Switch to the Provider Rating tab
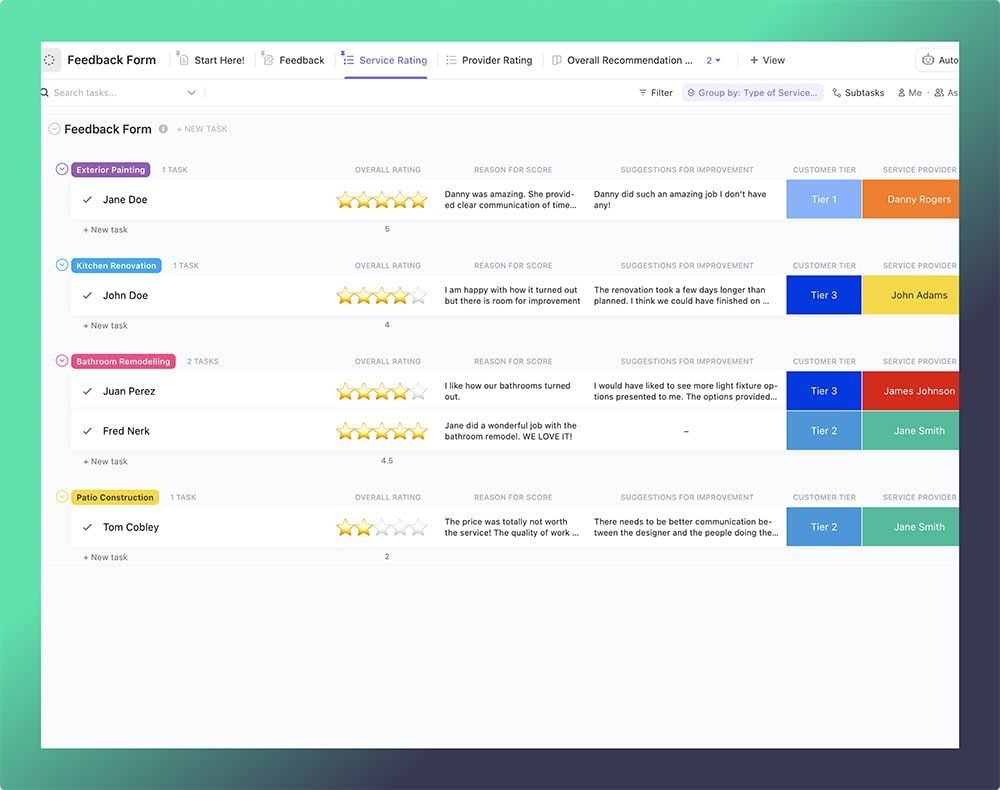Viewport: 1000px width, 790px height. [489, 59]
